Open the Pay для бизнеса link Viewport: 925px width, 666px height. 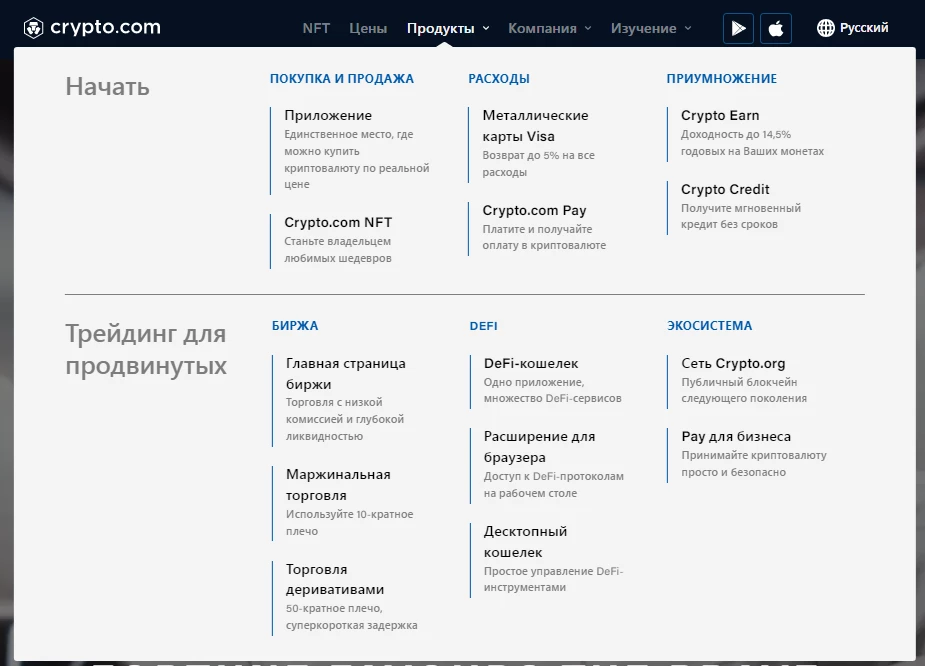pos(736,437)
